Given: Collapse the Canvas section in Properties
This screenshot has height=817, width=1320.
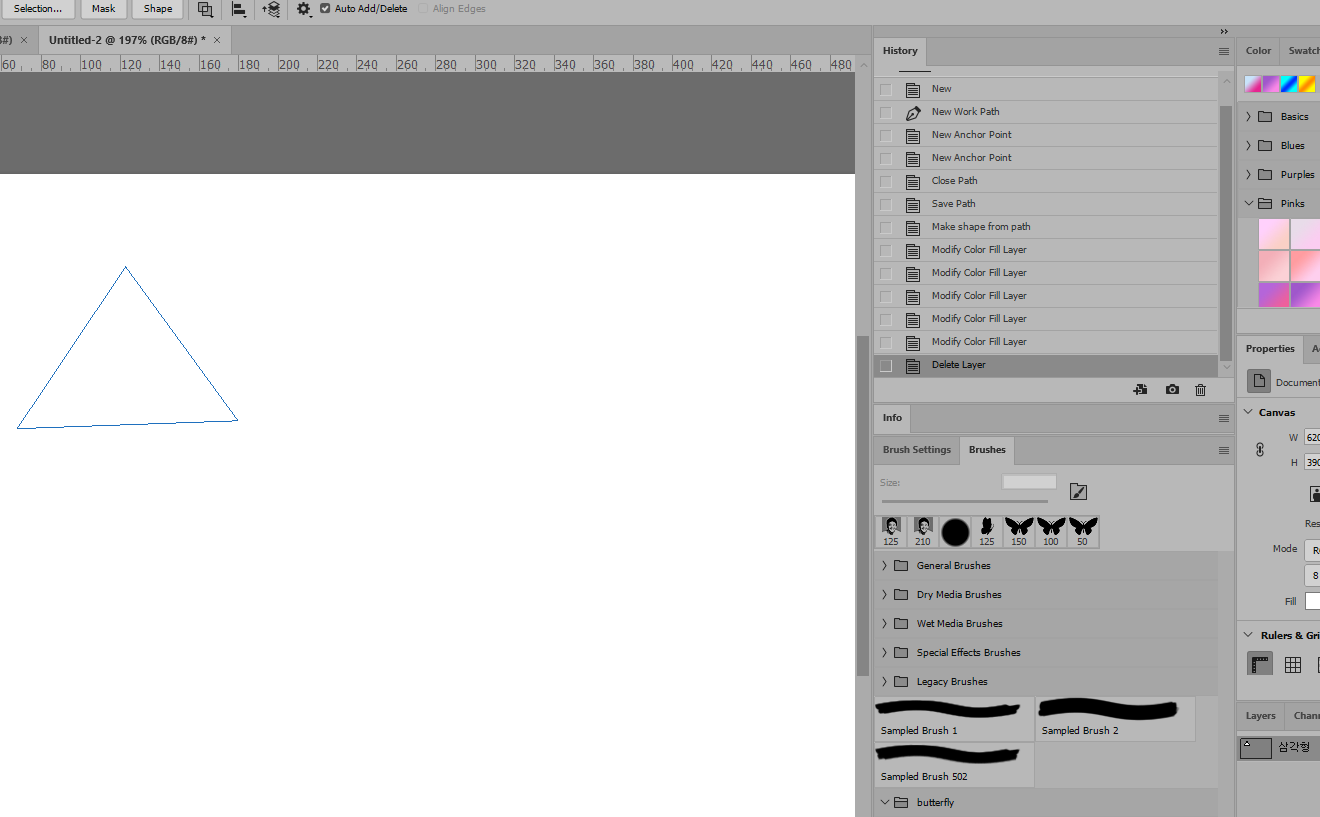Looking at the screenshot, I should tap(1248, 413).
